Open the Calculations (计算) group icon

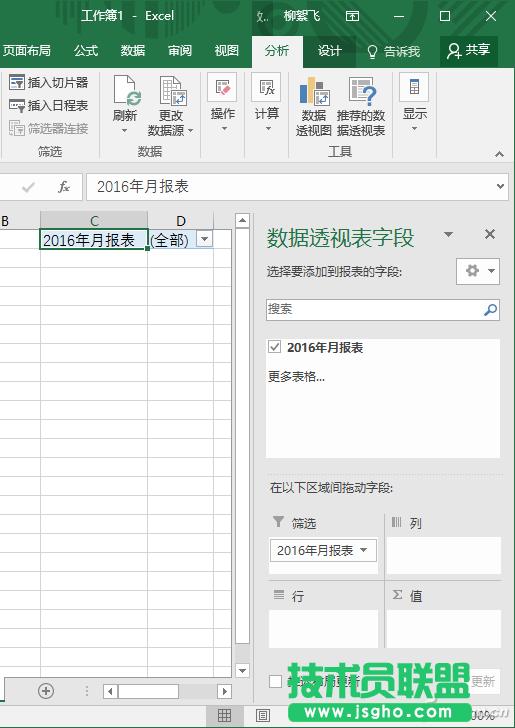[266, 87]
